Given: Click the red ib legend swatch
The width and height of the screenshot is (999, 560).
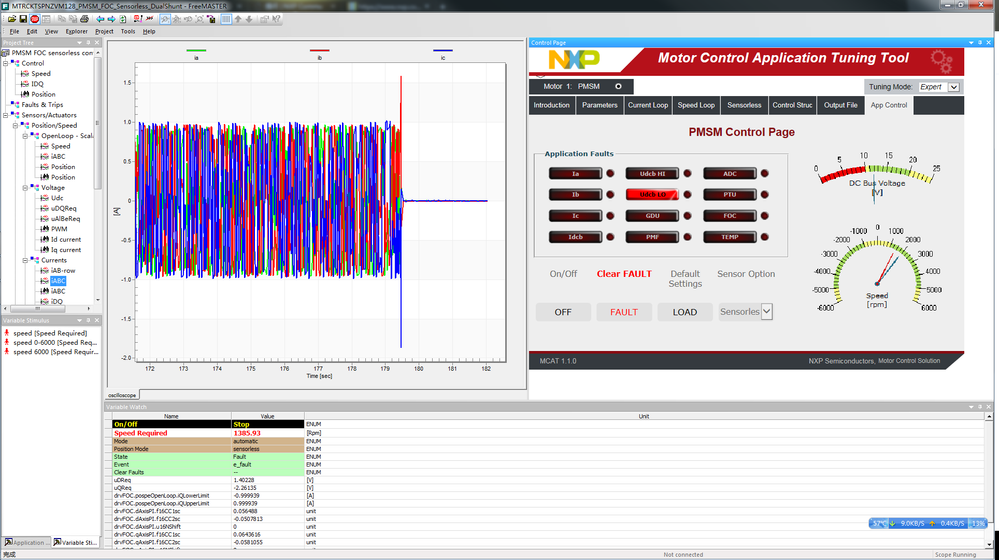Looking at the screenshot, I should [x=319, y=50].
